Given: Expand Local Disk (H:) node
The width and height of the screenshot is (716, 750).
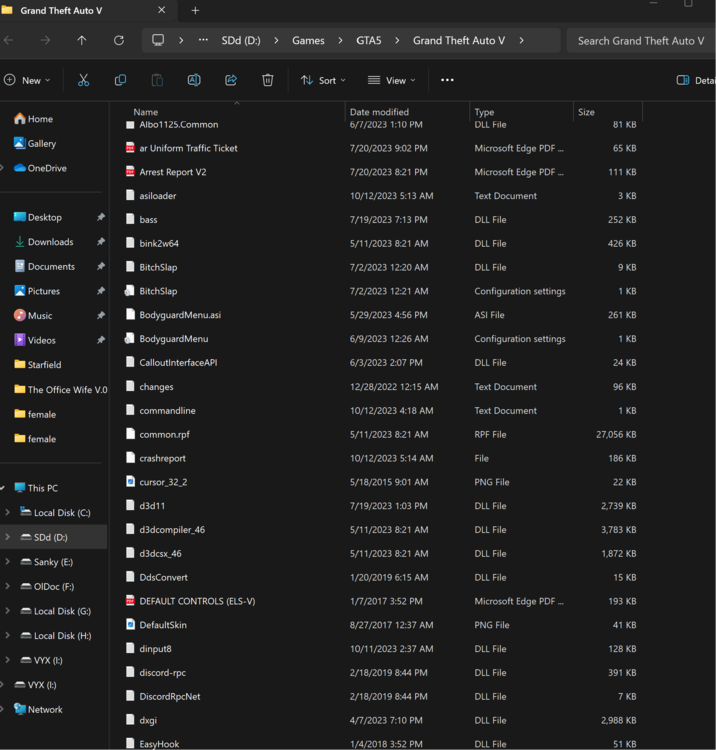Looking at the screenshot, I should coord(7,635).
